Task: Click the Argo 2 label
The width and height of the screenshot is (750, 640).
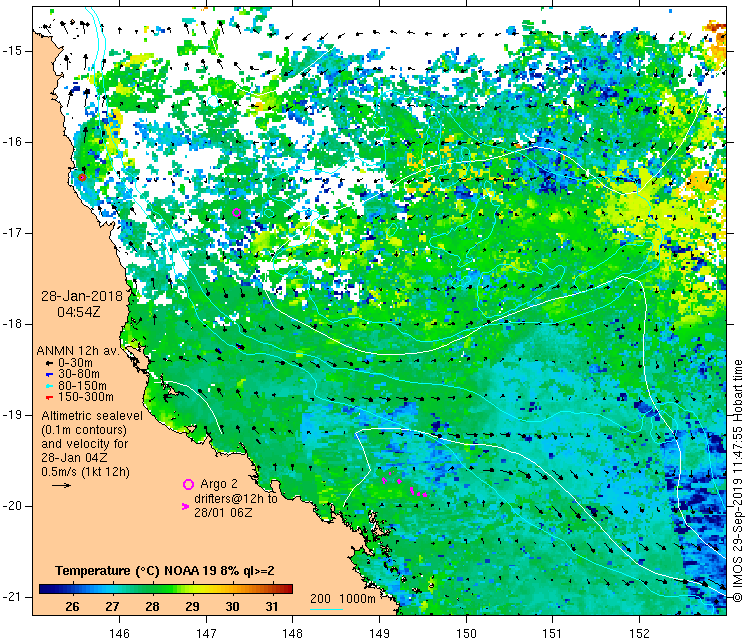Action: tap(219, 484)
